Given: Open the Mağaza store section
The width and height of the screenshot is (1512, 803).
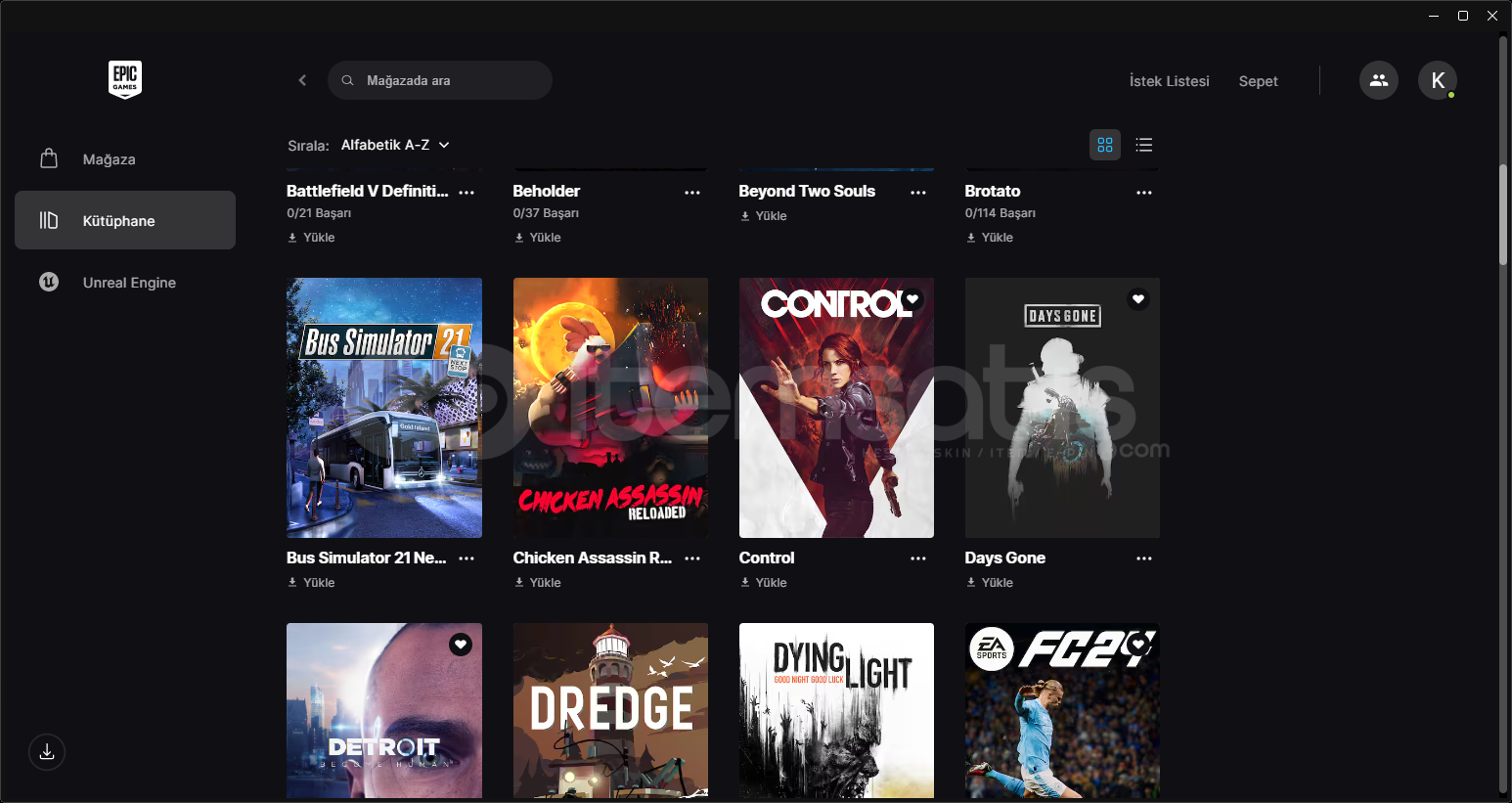Looking at the screenshot, I should tap(125, 158).
